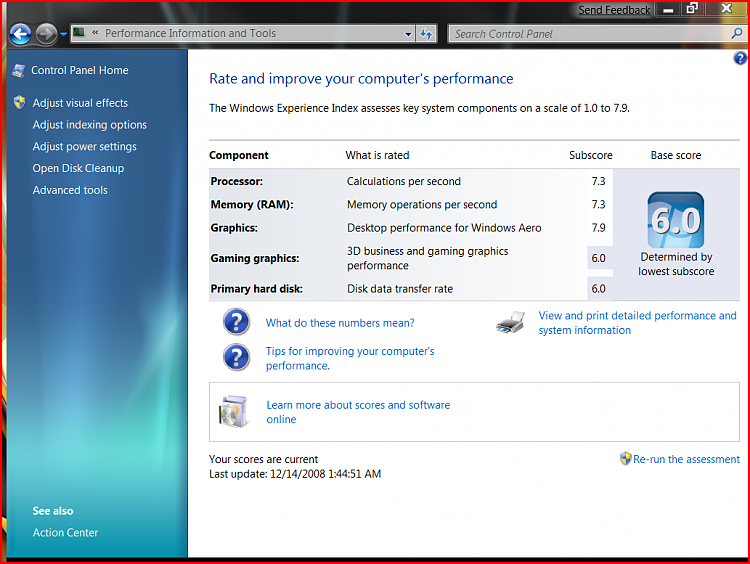The width and height of the screenshot is (750, 564).
Task: Click into Search Control Panel field
Action: pyautogui.click(x=589, y=34)
